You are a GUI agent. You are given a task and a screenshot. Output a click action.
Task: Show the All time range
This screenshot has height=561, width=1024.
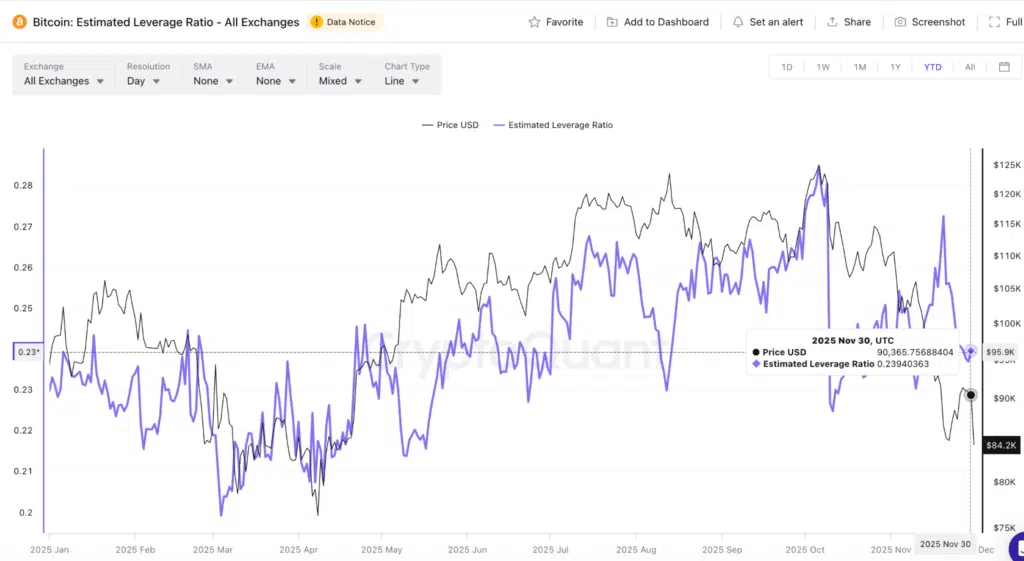(969, 67)
